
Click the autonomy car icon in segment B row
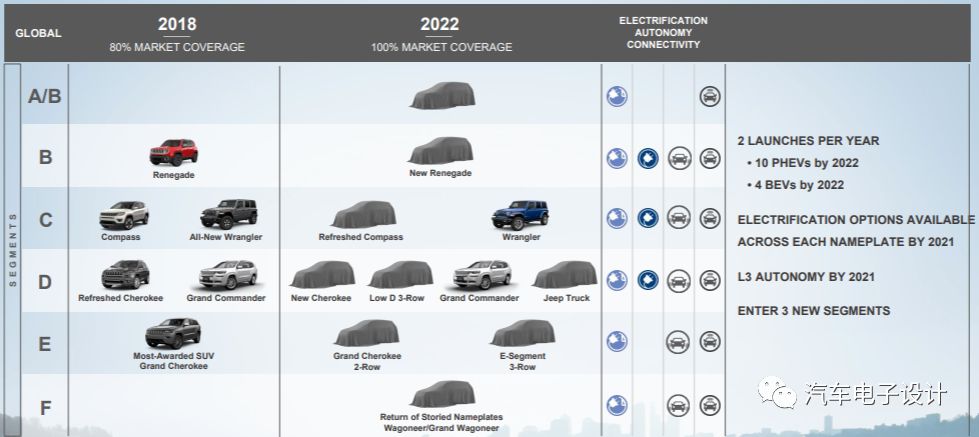tap(679, 158)
